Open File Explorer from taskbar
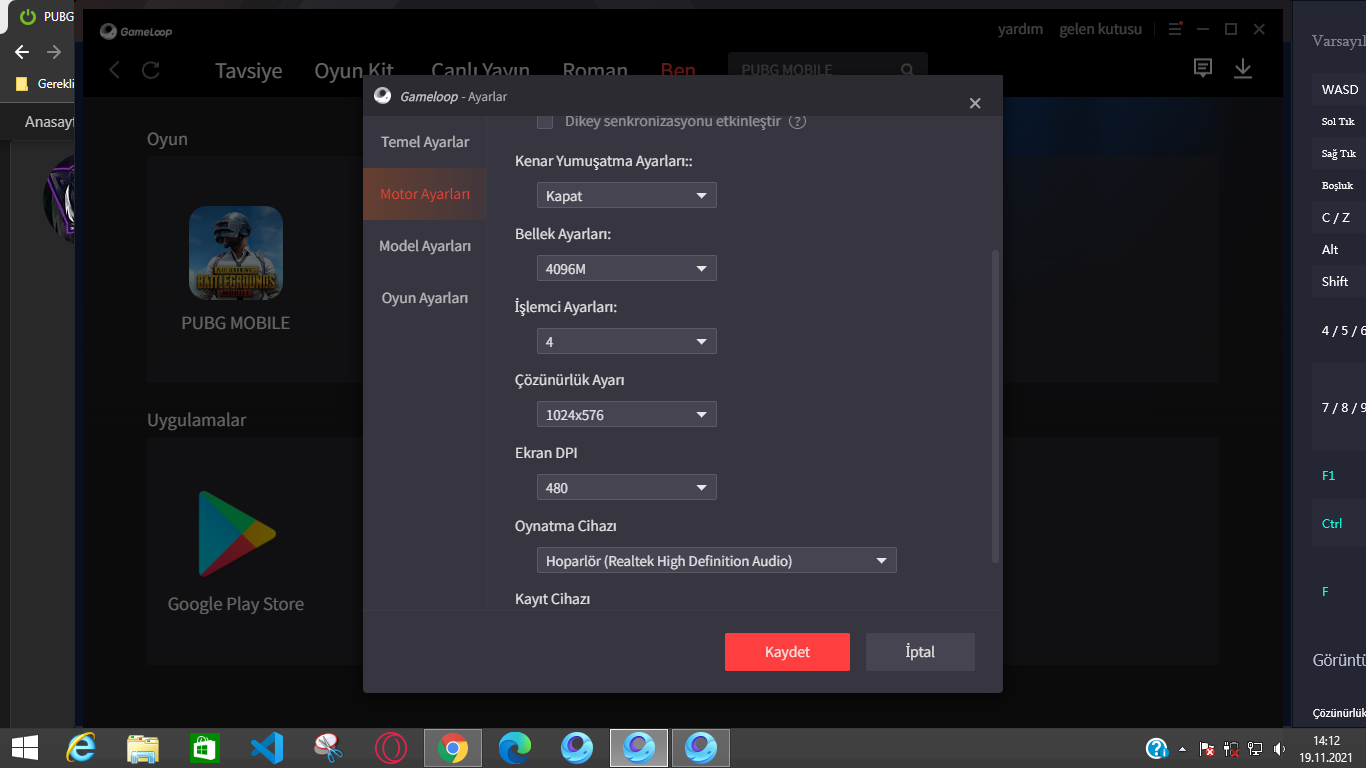Viewport: 1366px width, 768px height. (x=143, y=747)
